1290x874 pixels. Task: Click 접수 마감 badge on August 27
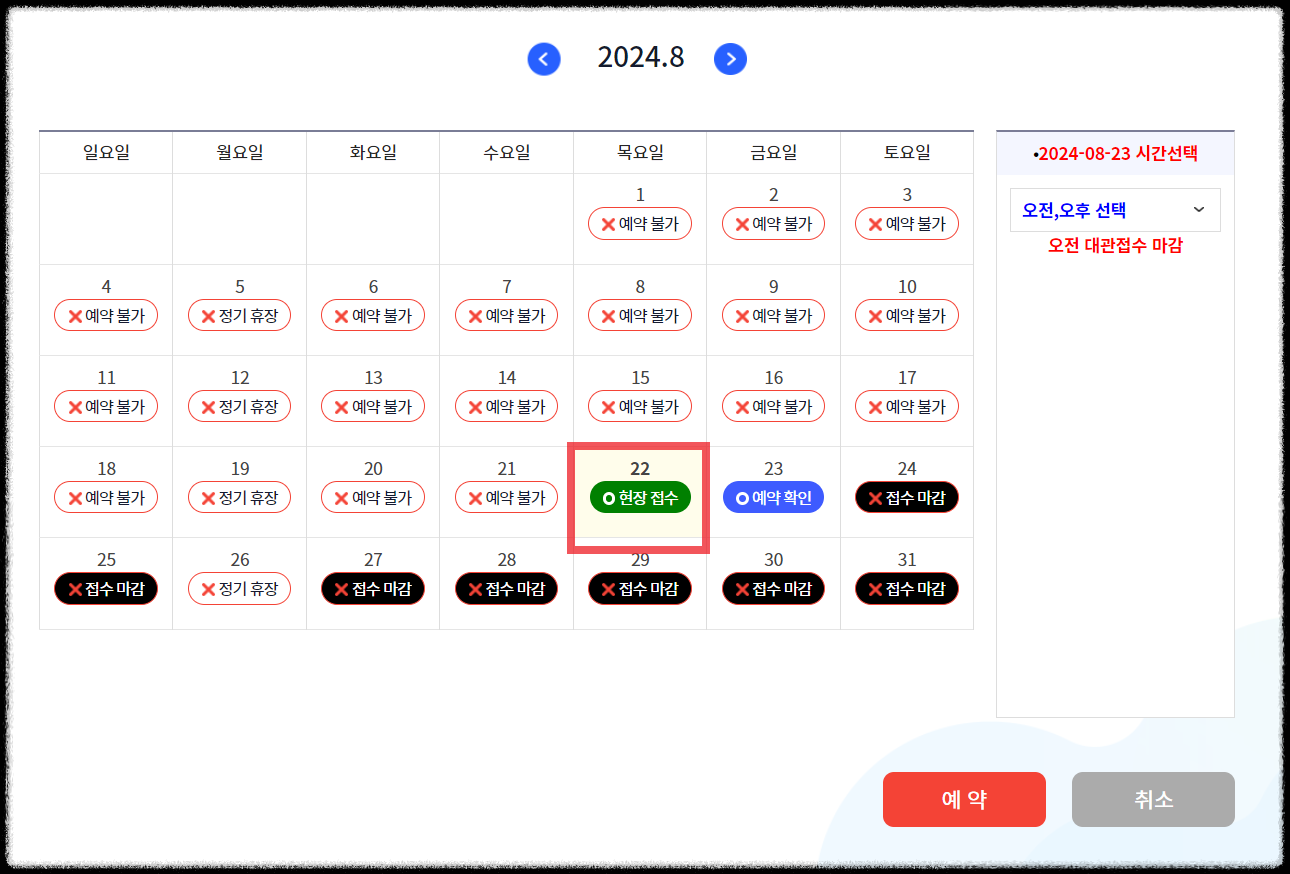click(x=373, y=589)
